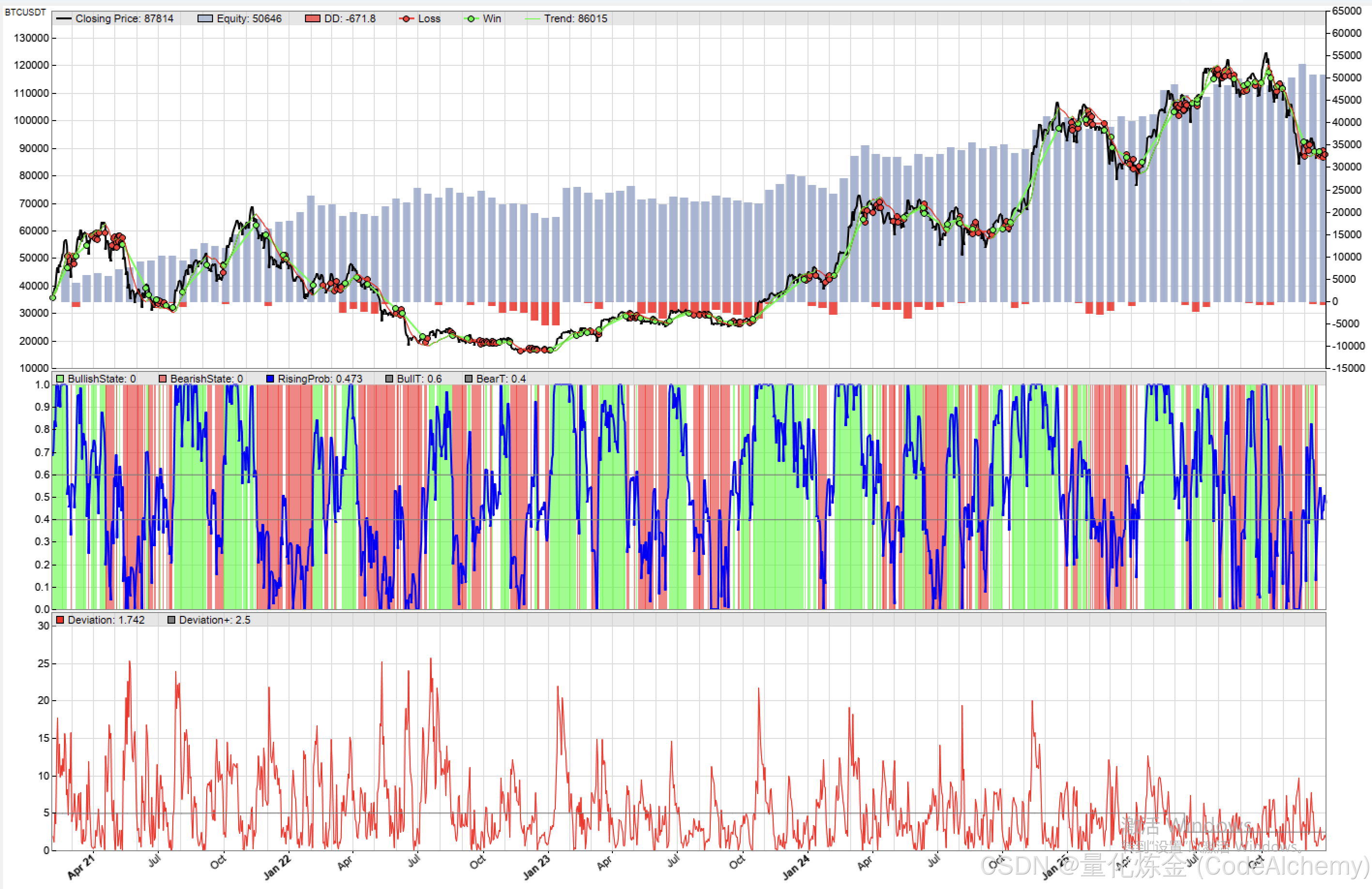Viewport: 1372px width, 889px height.
Task: Click the gray BullT legend square
Action: click(389, 379)
